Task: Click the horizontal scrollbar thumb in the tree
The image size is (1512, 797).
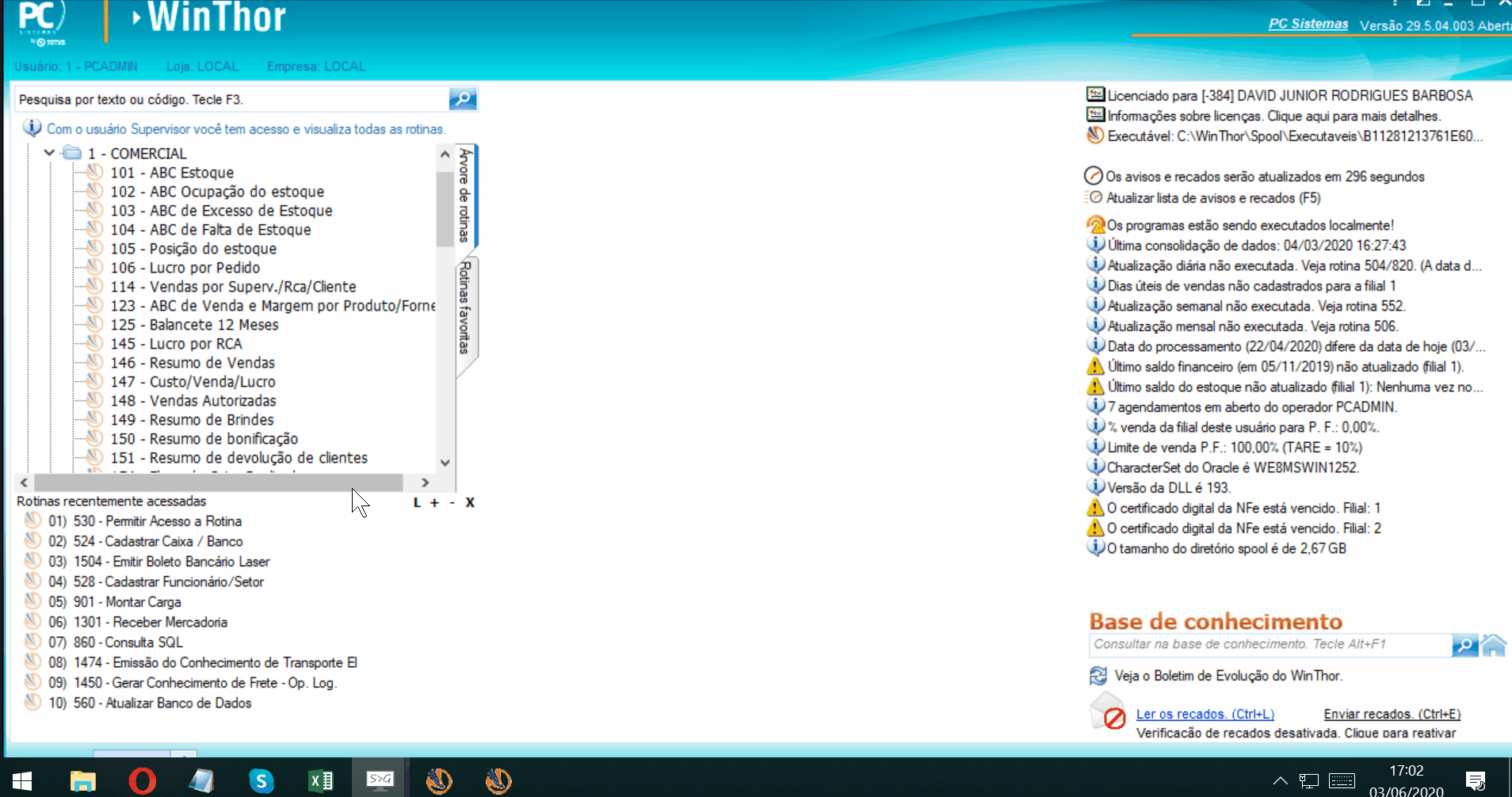Action: 219,482
